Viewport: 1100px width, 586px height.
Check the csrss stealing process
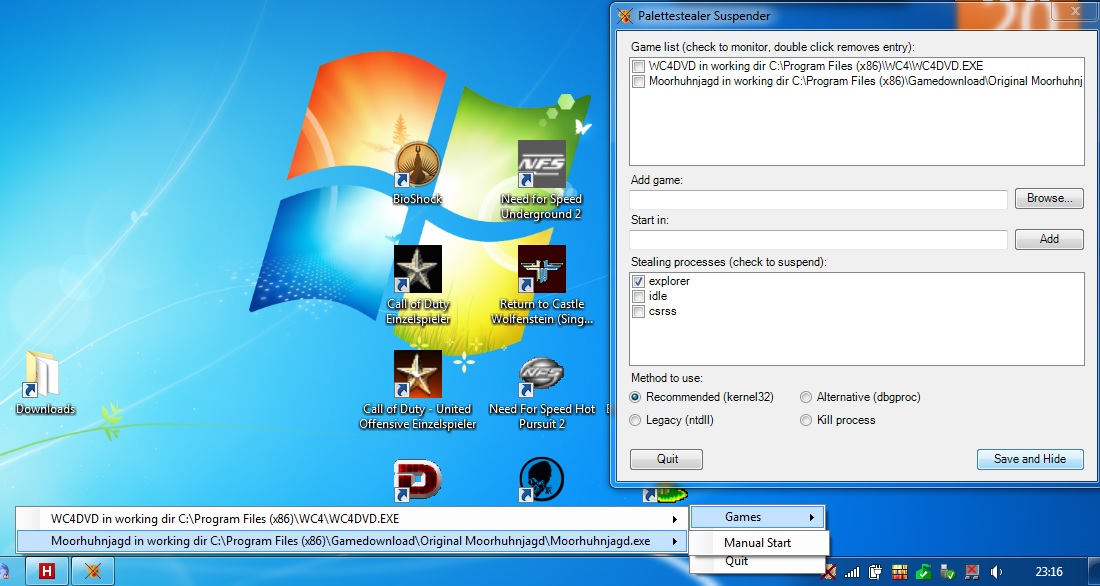638,312
